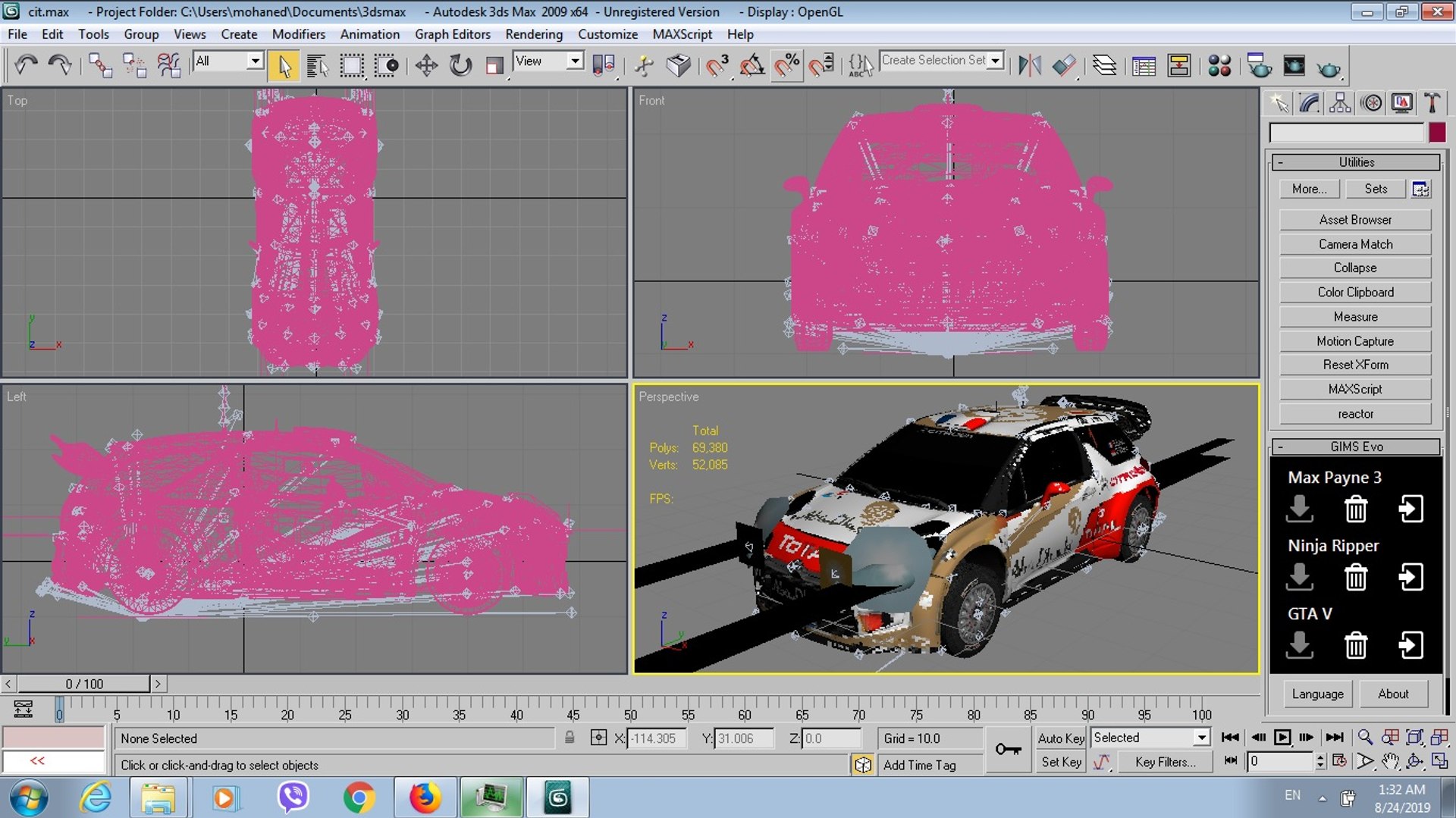Open the Select by Name dialog icon
Viewport: 1456px width, 818px height.
tap(317, 65)
